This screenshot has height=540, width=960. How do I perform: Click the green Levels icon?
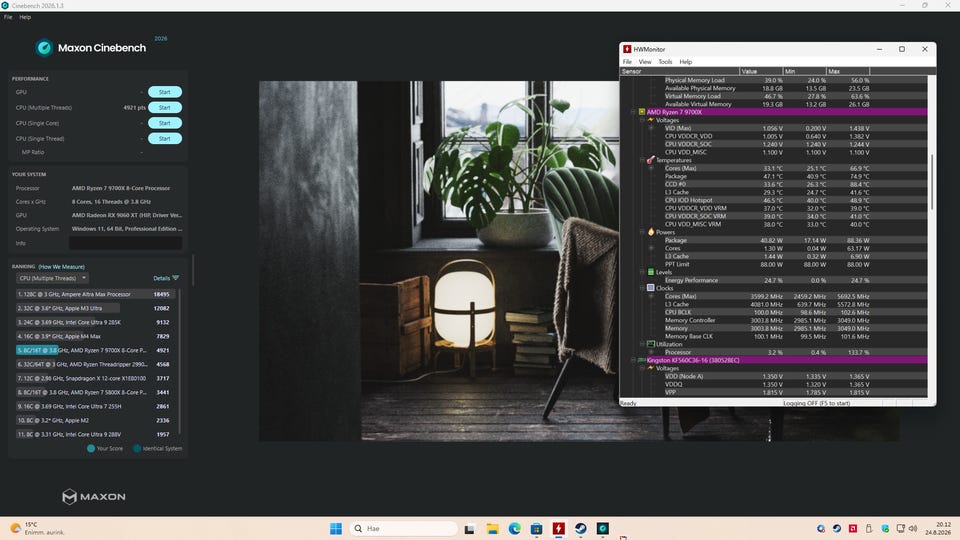(651, 272)
